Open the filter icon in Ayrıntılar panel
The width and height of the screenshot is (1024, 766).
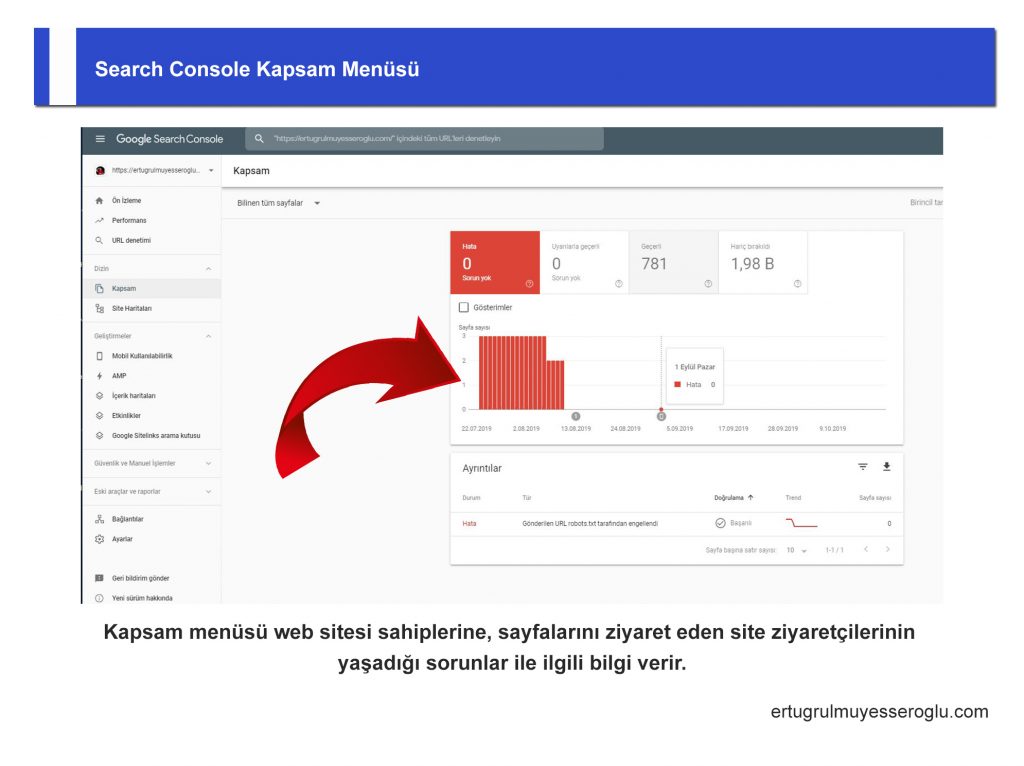[x=863, y=467]
